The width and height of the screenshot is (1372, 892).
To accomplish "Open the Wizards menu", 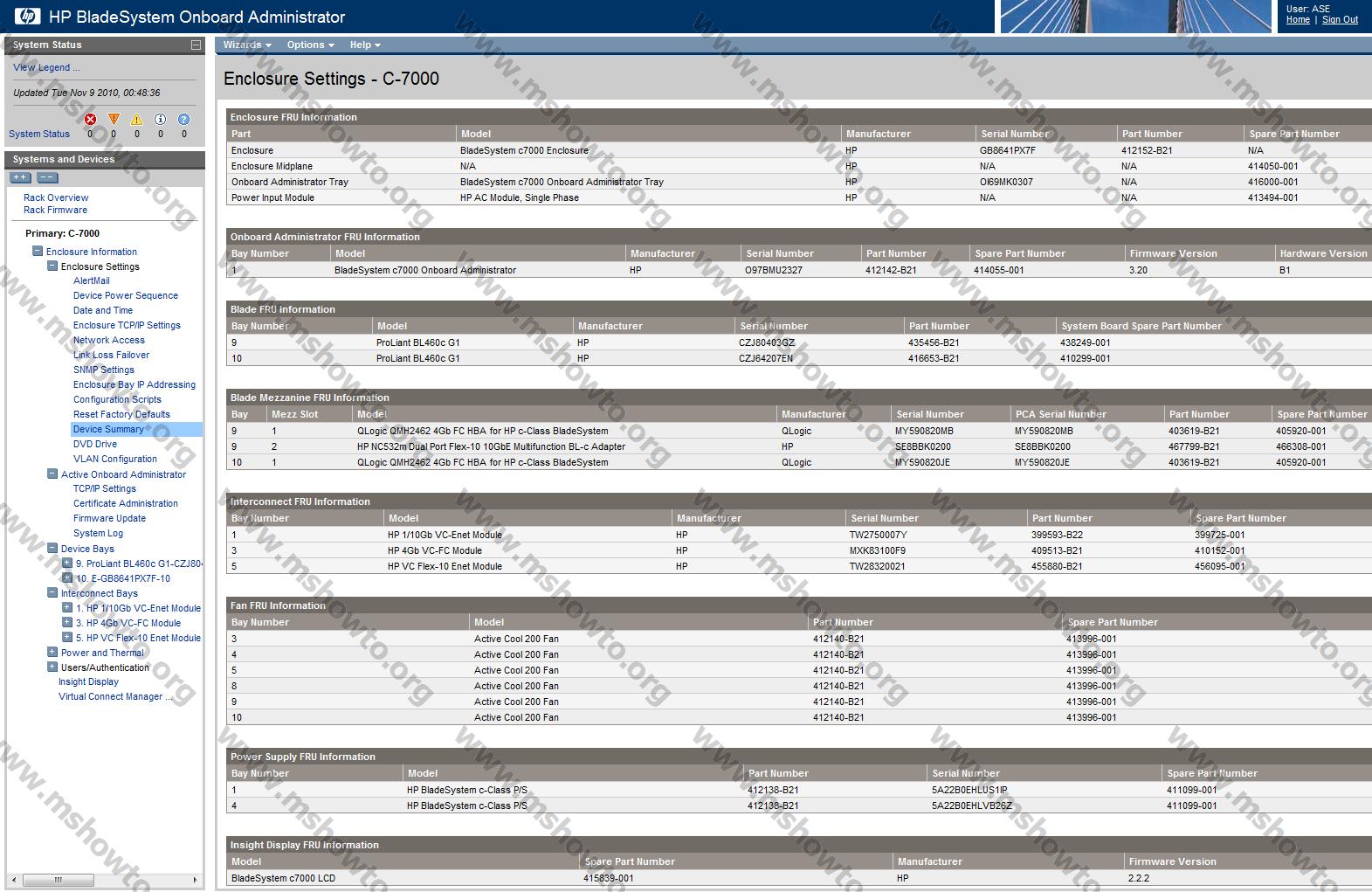I will coord(247,45).
